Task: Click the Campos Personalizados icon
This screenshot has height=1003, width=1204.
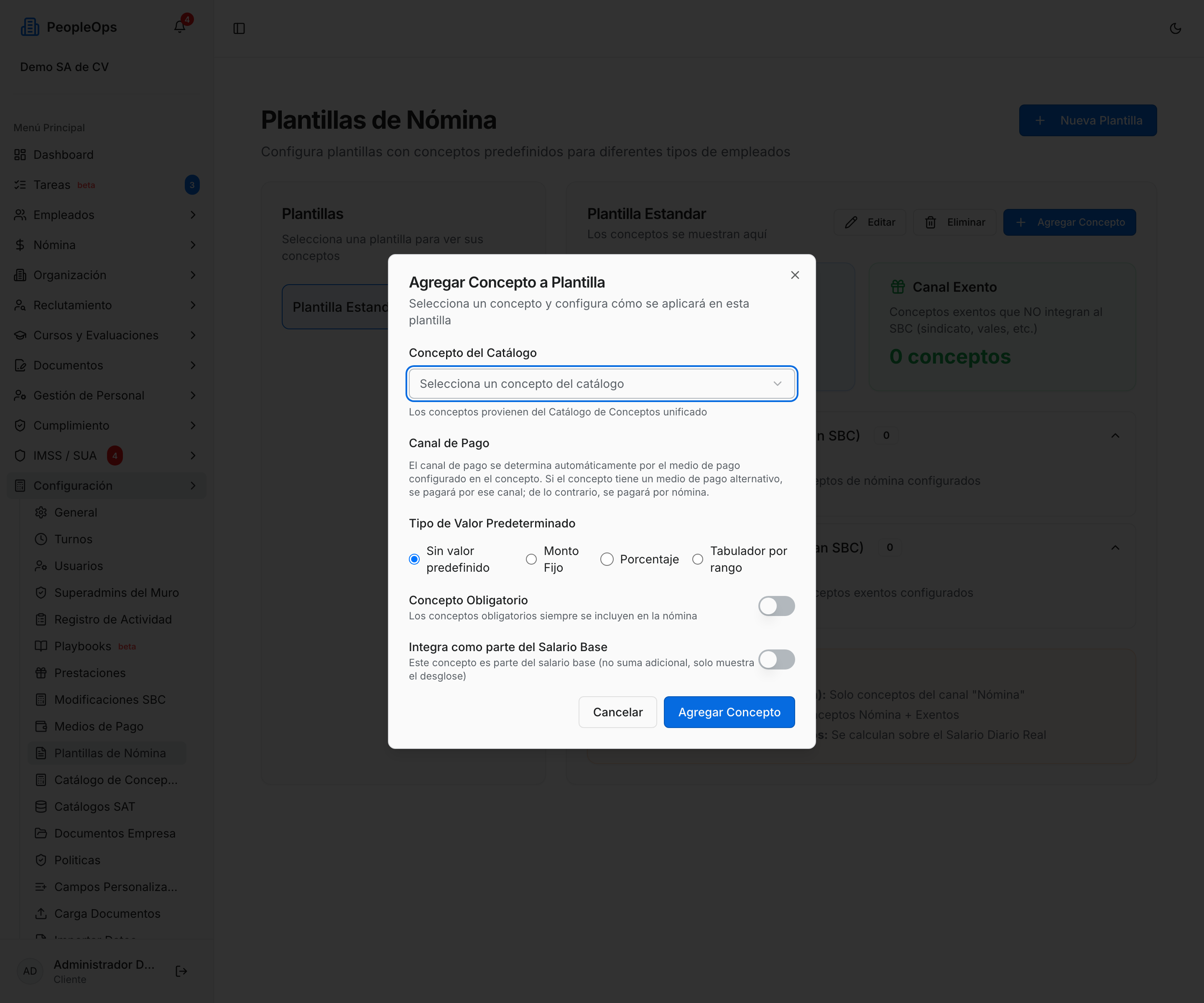Action: click(41, 887)
